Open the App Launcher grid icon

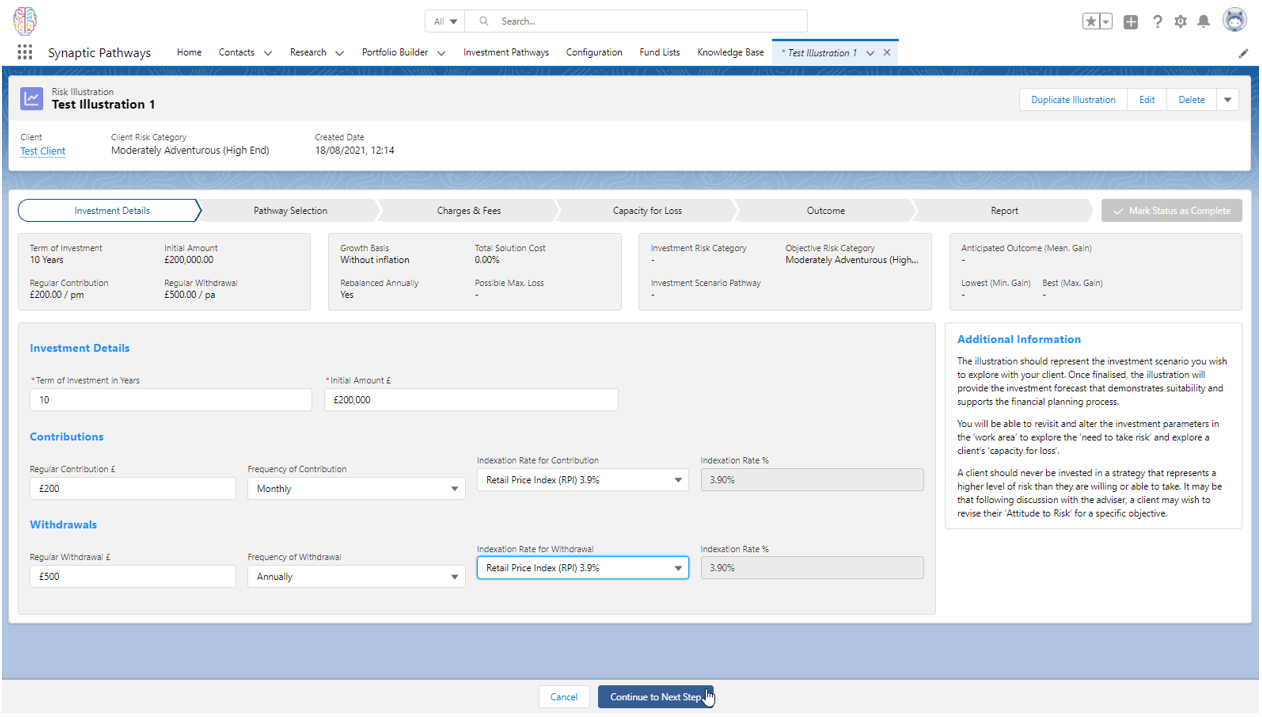(25, 53)
